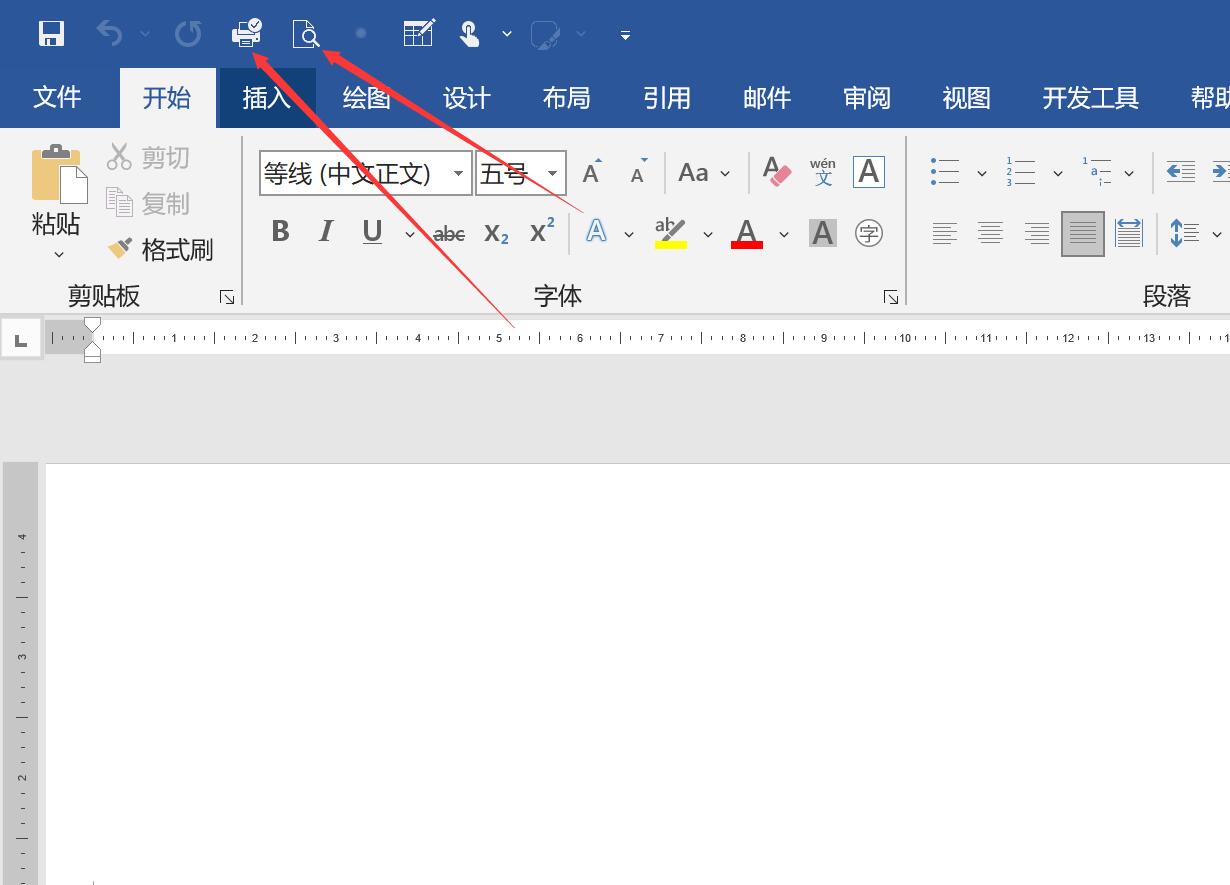Image resolution: width=1230 pixels, height=885 pixels.
Task: Toggle touch/mouse mode with the hand icon
Action: (x=469, y=34)
